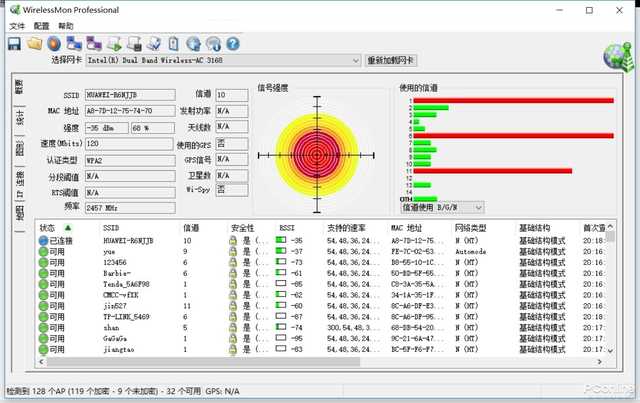Viewport: 640px width, 403px height.
Task: Click the 状态 column sort arrow
Action: (x=68, y=228)
